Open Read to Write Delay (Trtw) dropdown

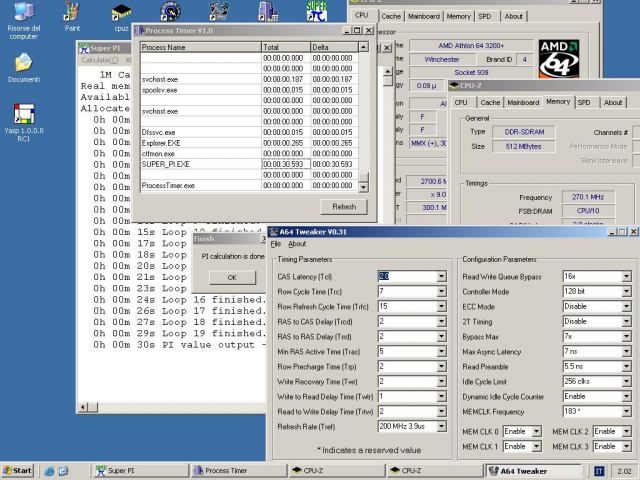pos(441,412)
